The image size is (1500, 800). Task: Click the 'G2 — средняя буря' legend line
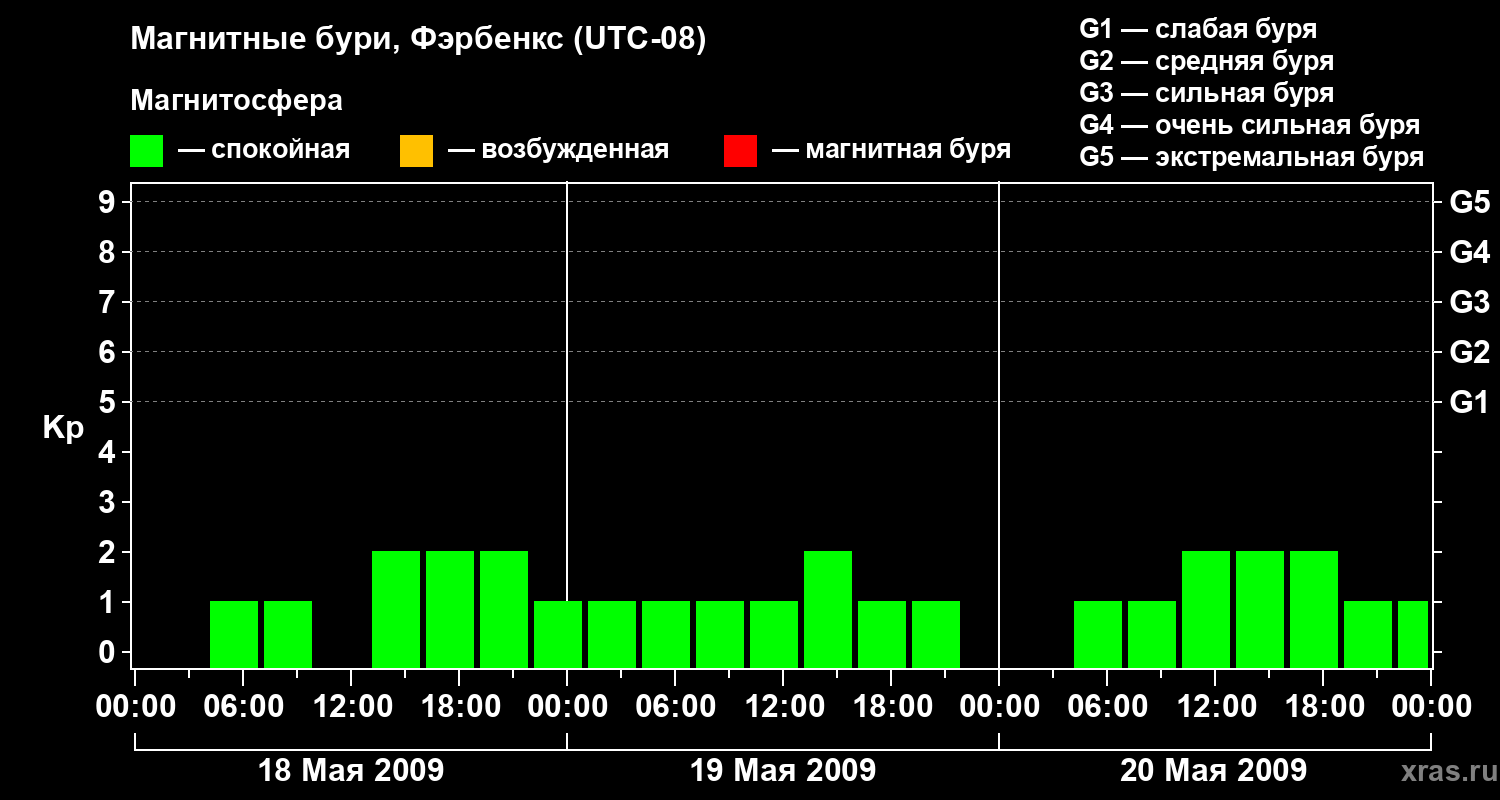(x=1206, y=61)
